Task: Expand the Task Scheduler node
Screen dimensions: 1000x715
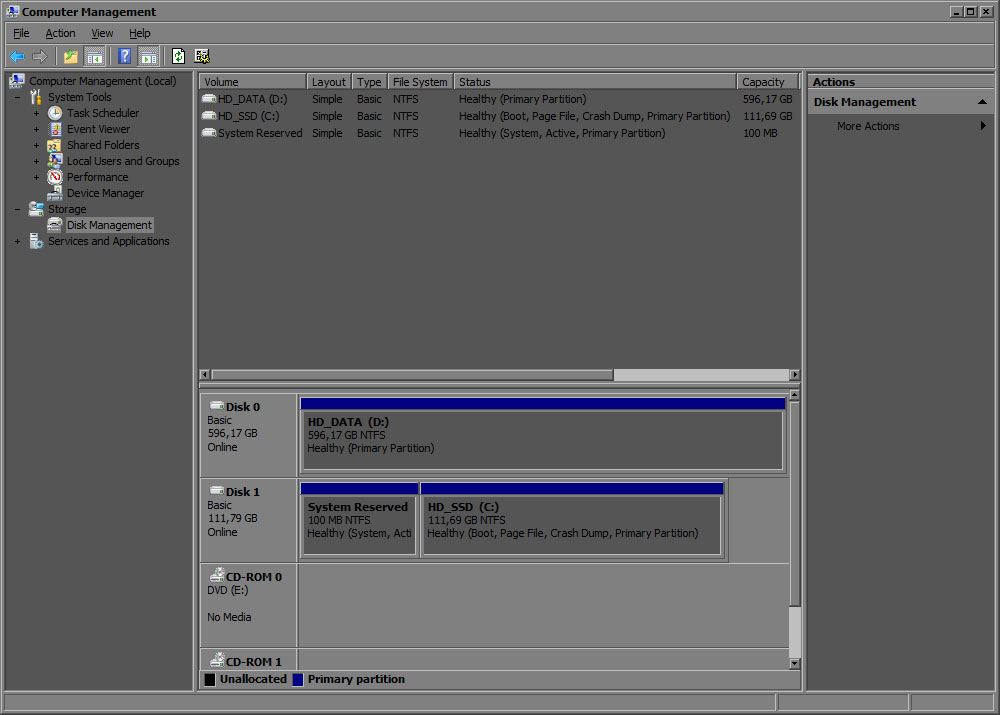Action: (36, 114)
